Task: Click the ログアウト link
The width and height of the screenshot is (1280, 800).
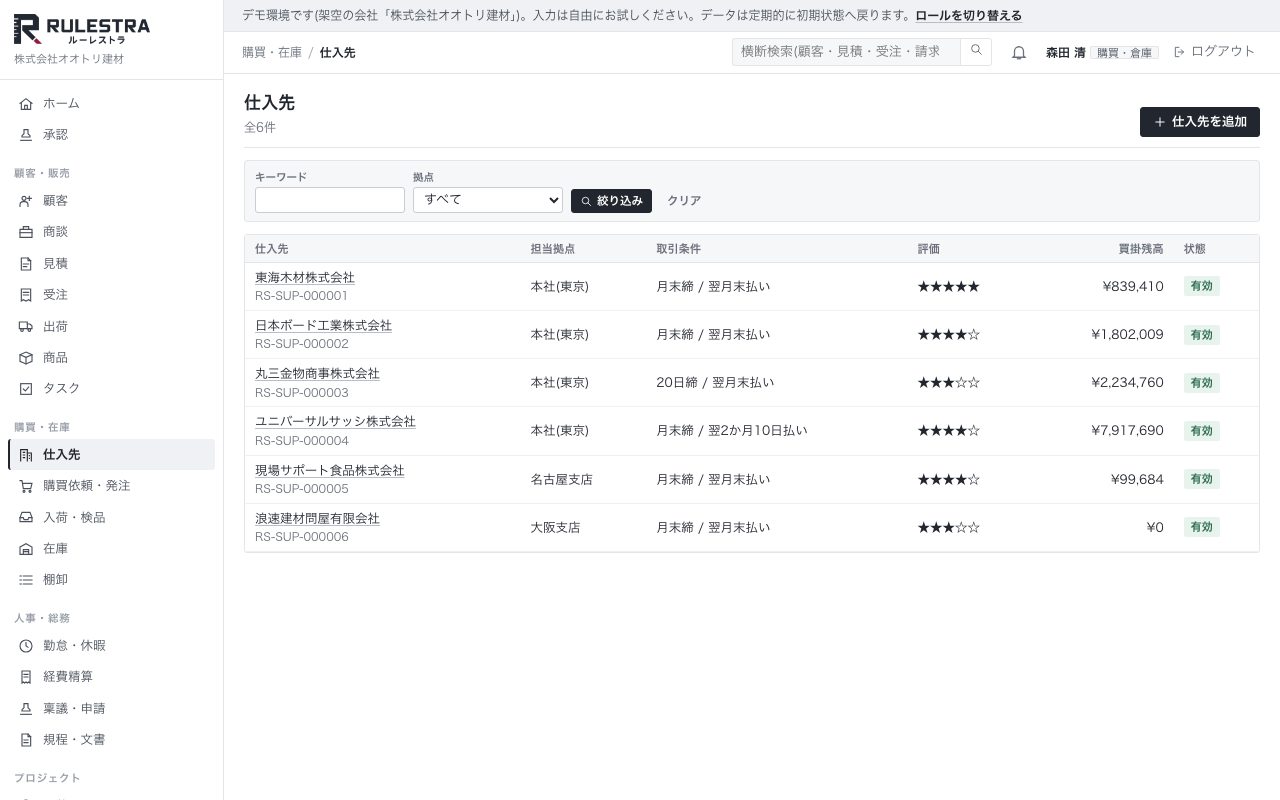Action: pyautogui.click(x=1214, y=52)
